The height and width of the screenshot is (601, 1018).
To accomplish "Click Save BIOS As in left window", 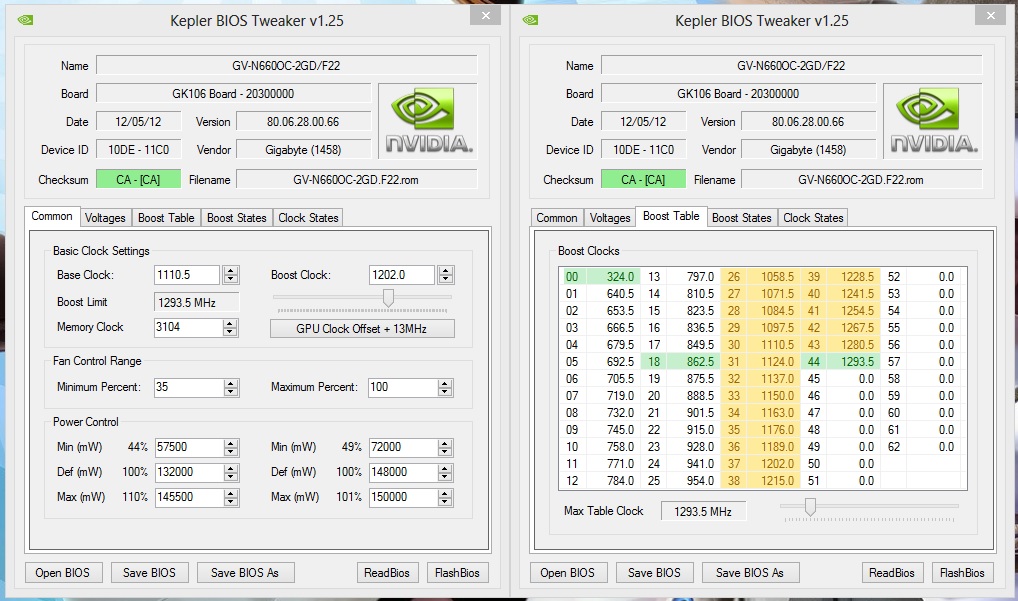I will click(x=245, y=573).
